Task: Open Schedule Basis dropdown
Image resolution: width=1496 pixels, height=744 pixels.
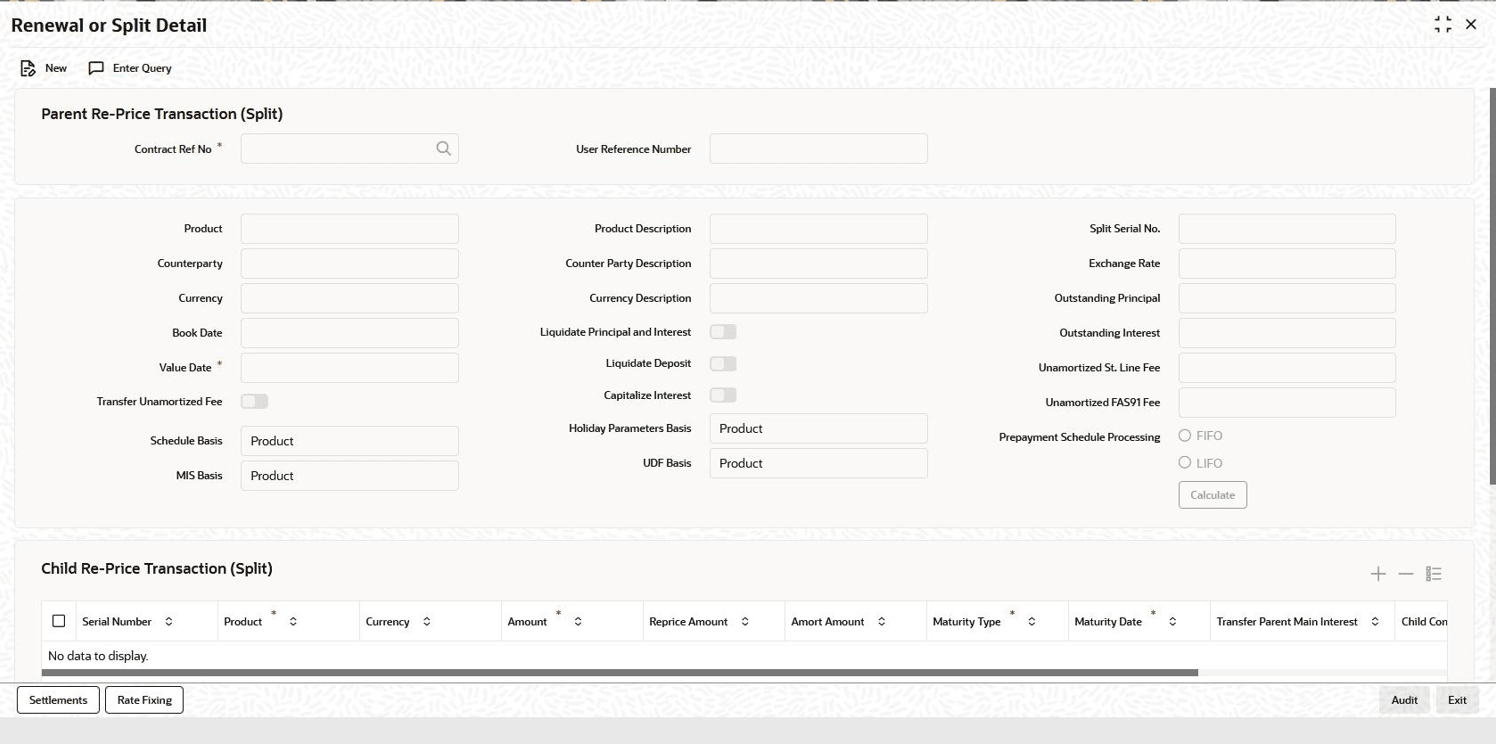Action: point(350,441)
